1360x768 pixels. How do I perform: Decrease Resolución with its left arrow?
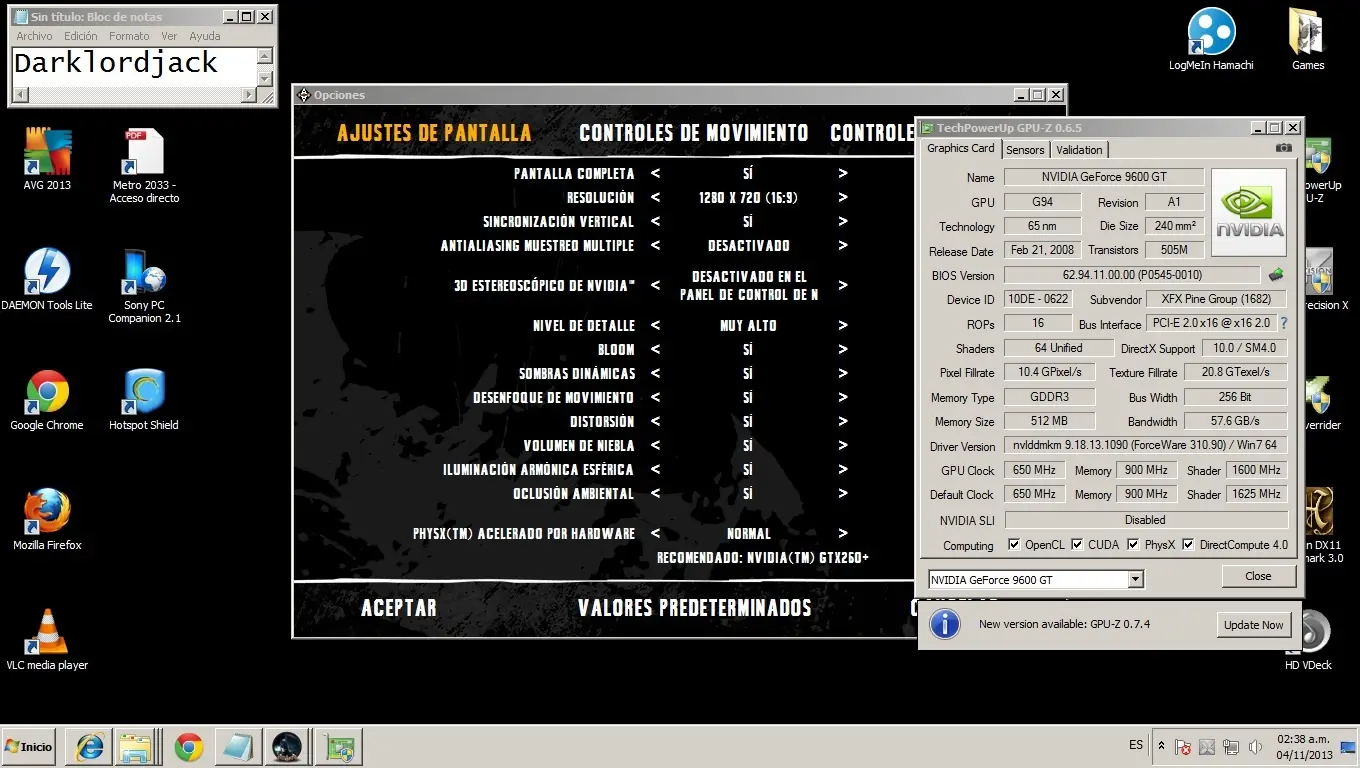[x=655, y=197]
